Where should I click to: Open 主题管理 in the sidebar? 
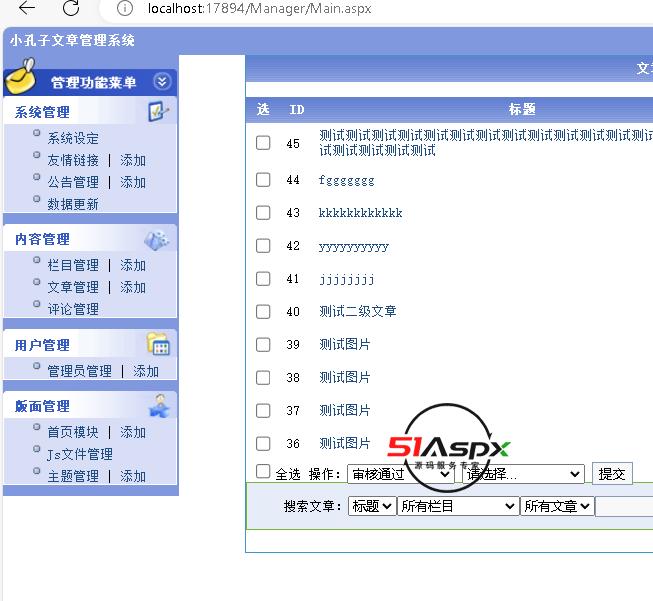(73, 476)
